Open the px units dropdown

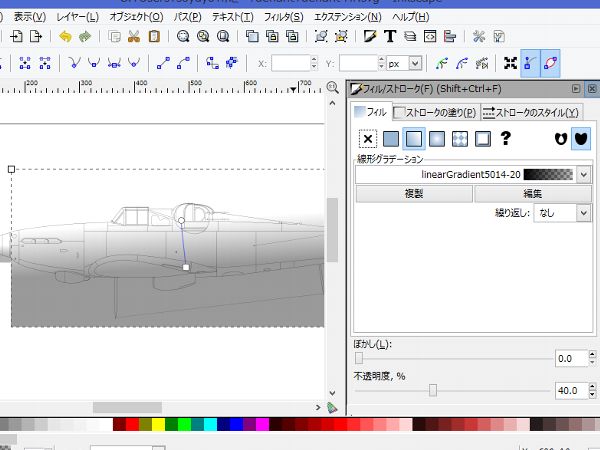[x=405, y=63]
